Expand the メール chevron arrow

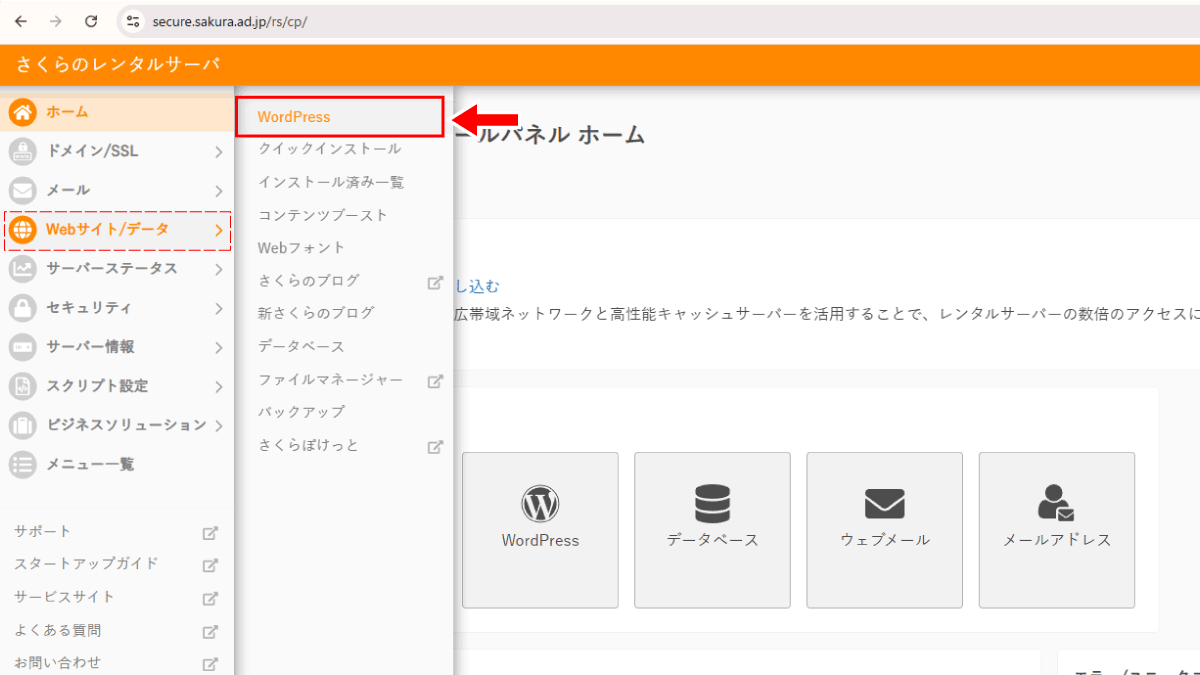click(219, 191)
